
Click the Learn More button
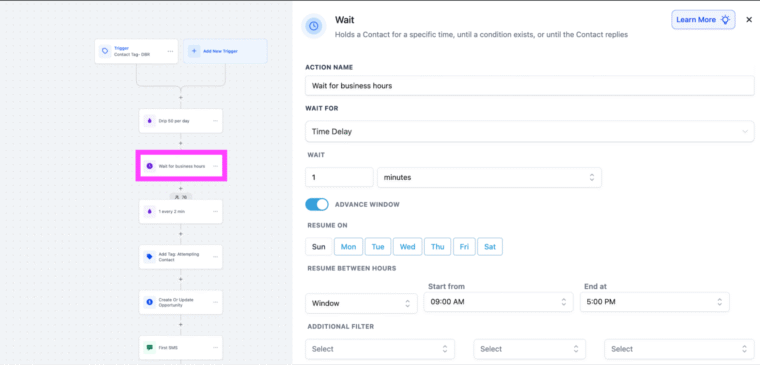(703, 20)
